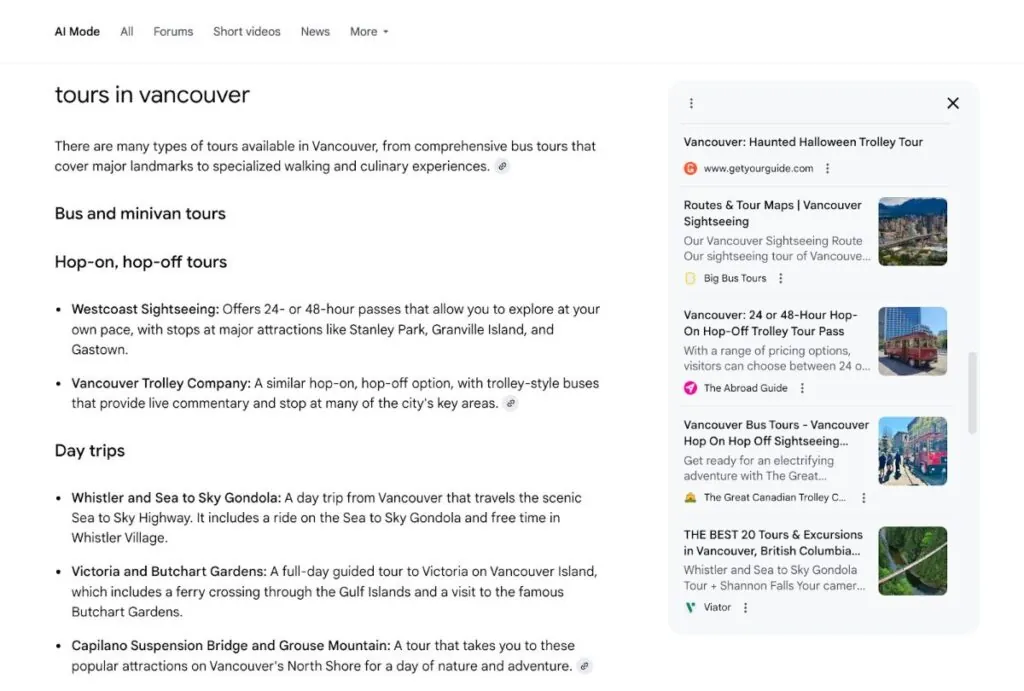This screenshot has height=691, width=1024.
Task: Click the 'Westcoast Sightseeing:' bold text
Action: (145, 309)
